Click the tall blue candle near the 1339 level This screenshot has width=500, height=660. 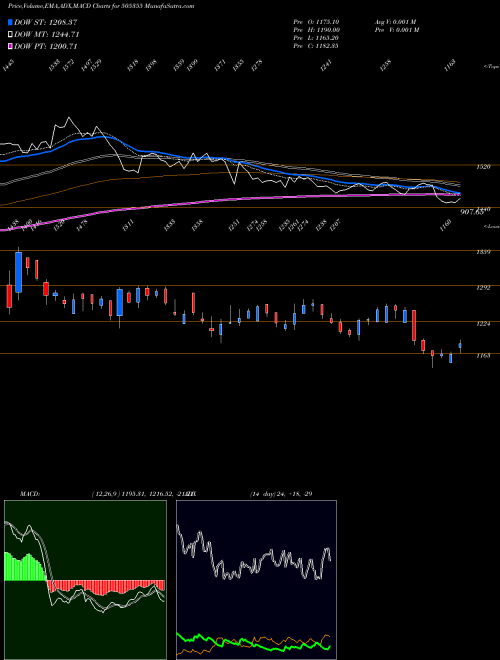pos(19,272)
